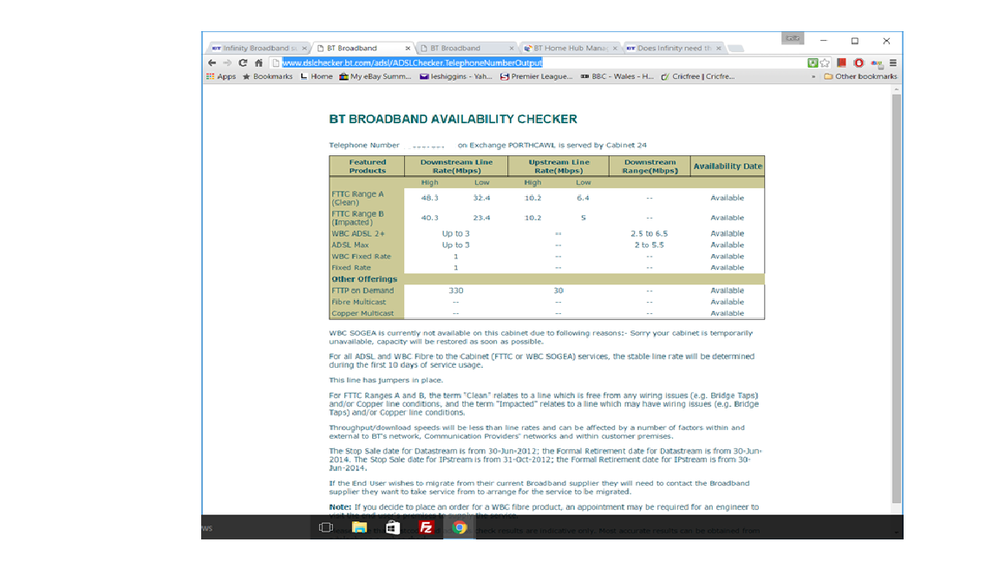Click the WBC ADSL 2+ row label
The image size is (999, 562).
[358, 234]
